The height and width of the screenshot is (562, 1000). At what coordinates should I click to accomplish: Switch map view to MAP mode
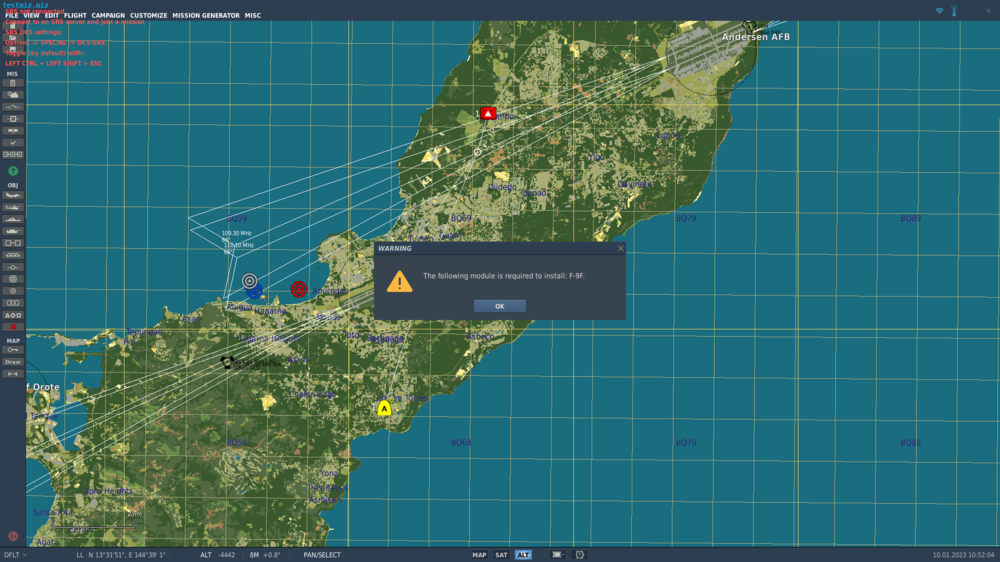click(479, 555)
